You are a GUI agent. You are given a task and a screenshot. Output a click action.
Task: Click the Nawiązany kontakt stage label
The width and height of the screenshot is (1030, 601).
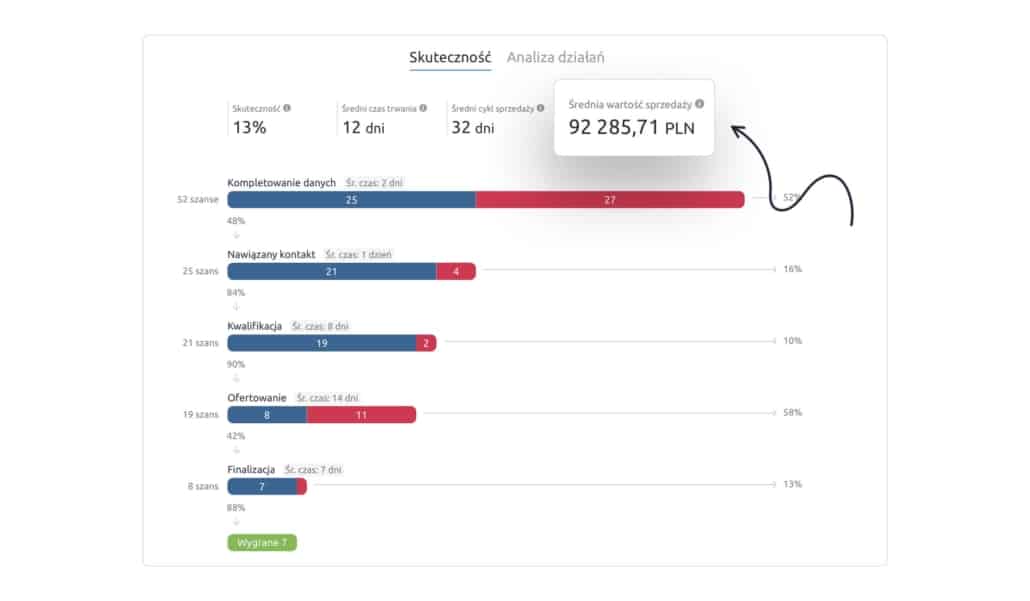271,254
